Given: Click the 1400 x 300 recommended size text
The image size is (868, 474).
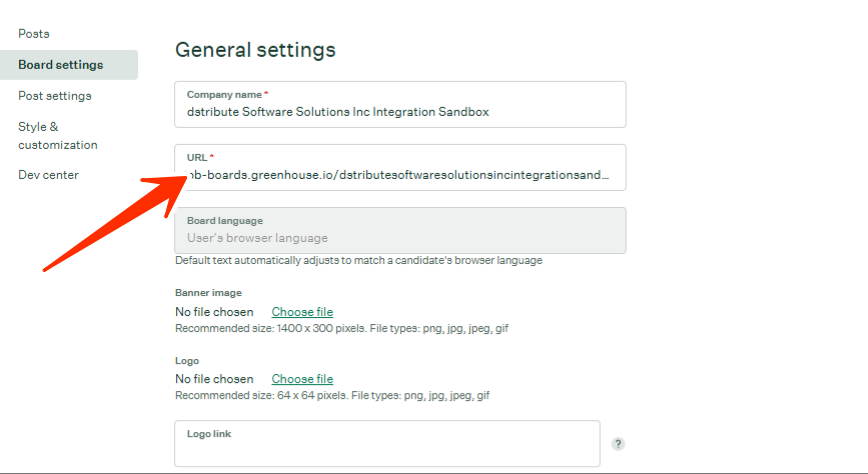Looking at the screenshot, I should click(x=342, y=328).
